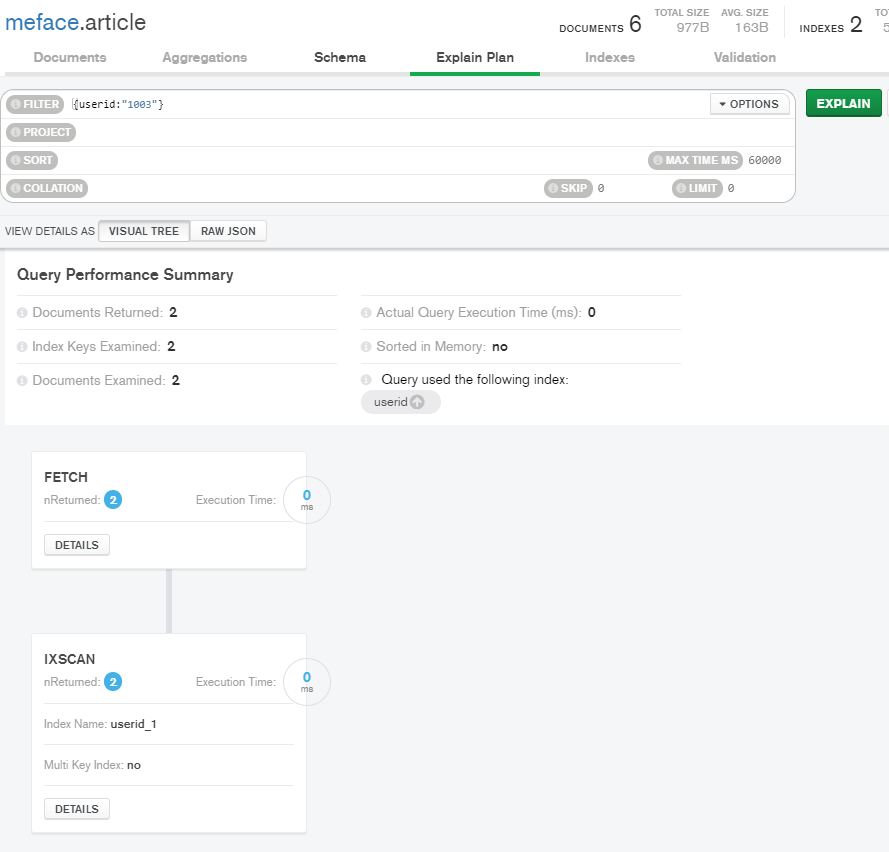The width and height of the screenshot is (889, 852).
Task: Click the filter query input field
Action: [400, 104]
